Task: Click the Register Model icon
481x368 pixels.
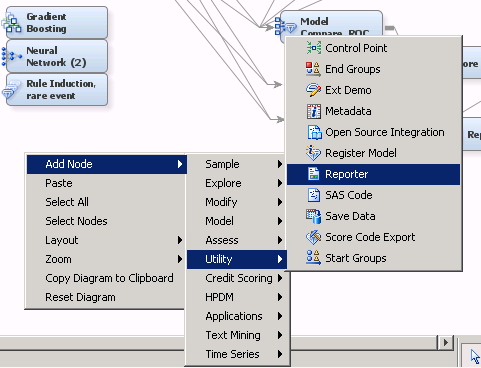Action: click(x=313, y=153)
